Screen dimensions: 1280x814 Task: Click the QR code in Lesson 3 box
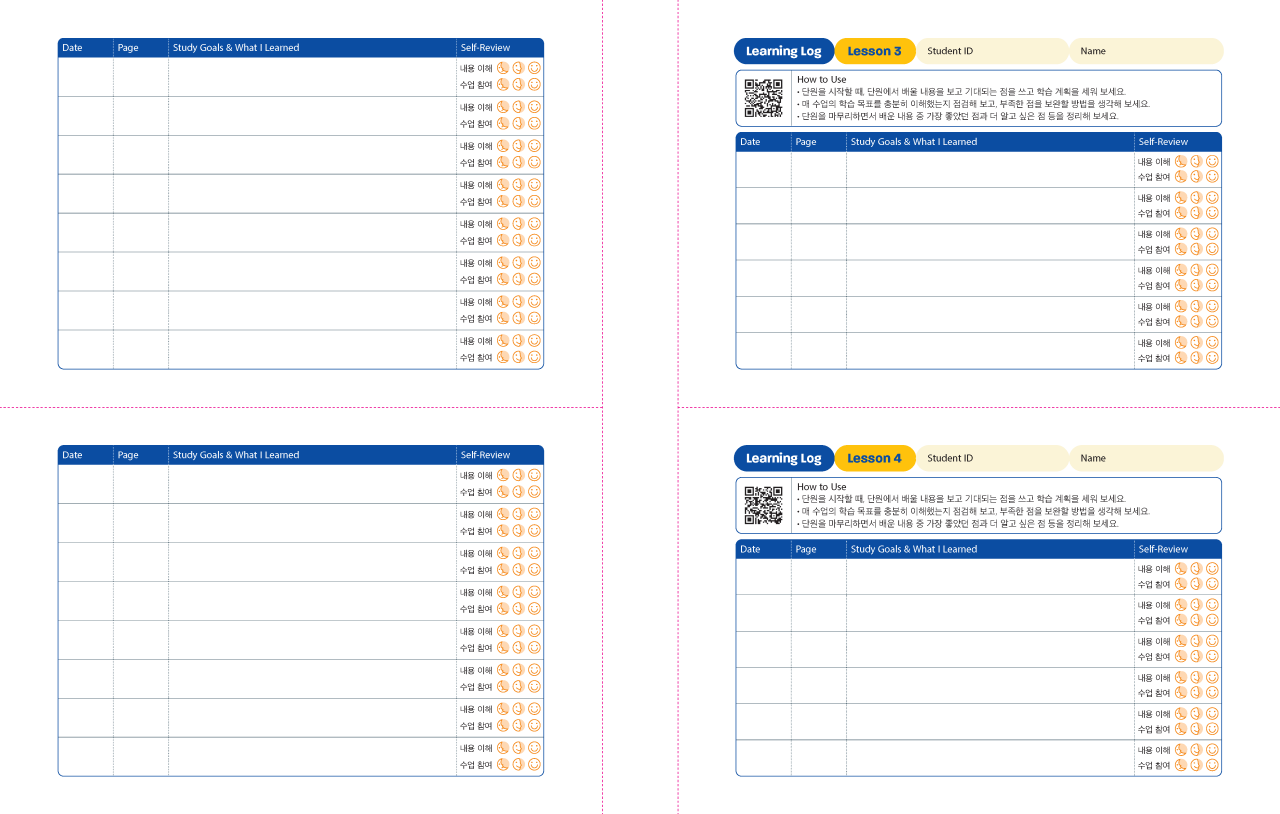(x=763, y=97)
